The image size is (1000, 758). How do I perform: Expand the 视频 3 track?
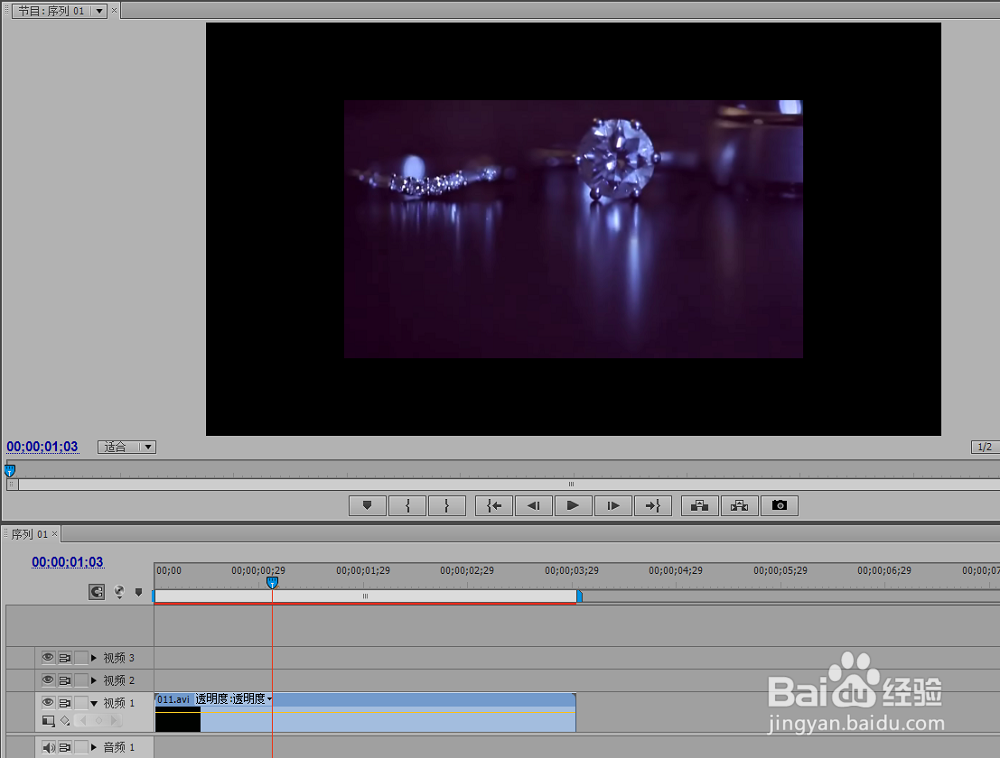coord(94,657)
